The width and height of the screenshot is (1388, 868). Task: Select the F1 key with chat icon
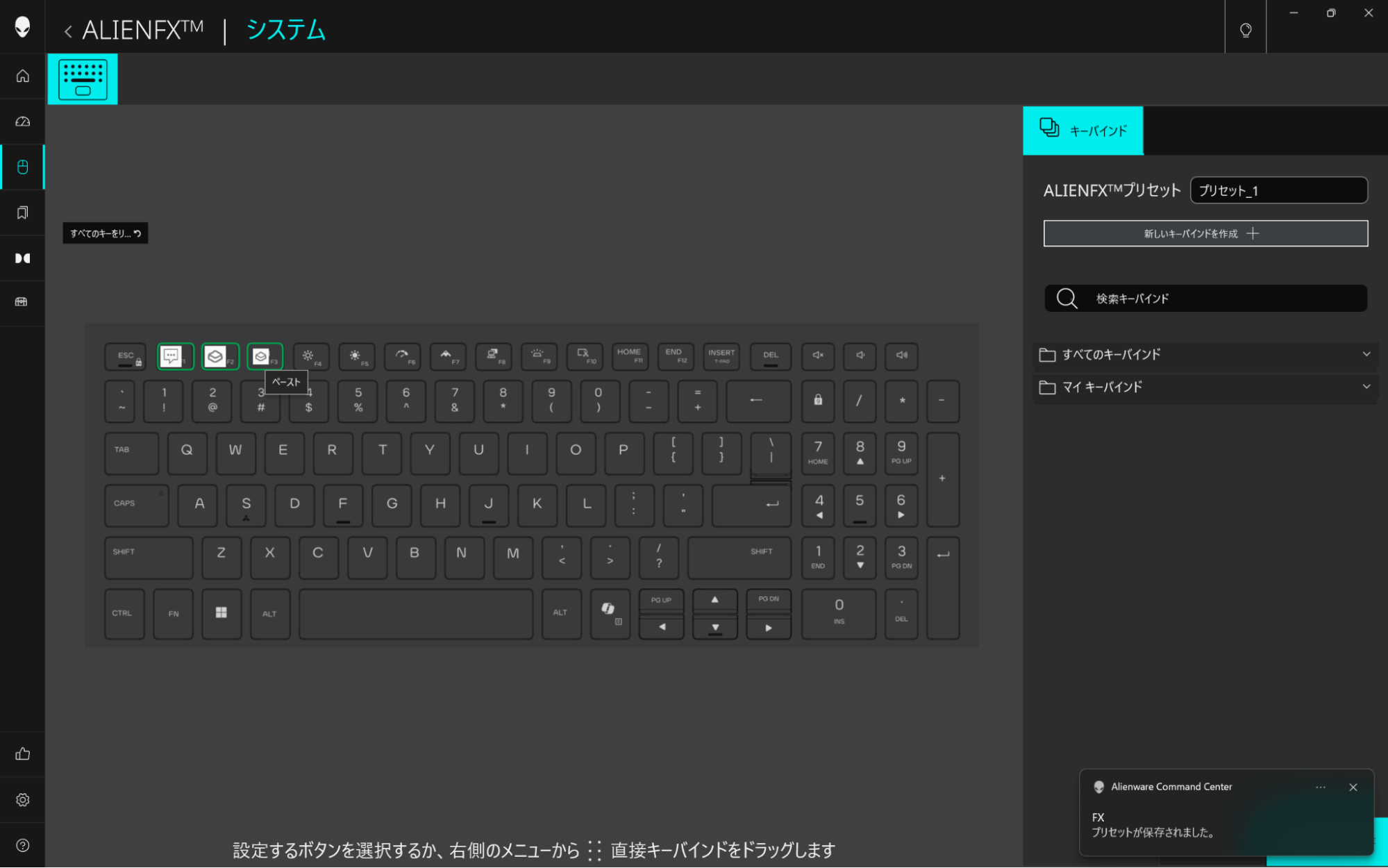(174, 356)
